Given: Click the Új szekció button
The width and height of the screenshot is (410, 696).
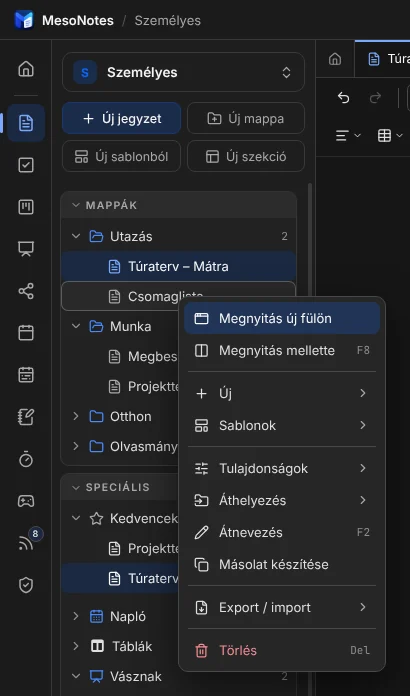Looking at the screenshot, I should (246, 157).
